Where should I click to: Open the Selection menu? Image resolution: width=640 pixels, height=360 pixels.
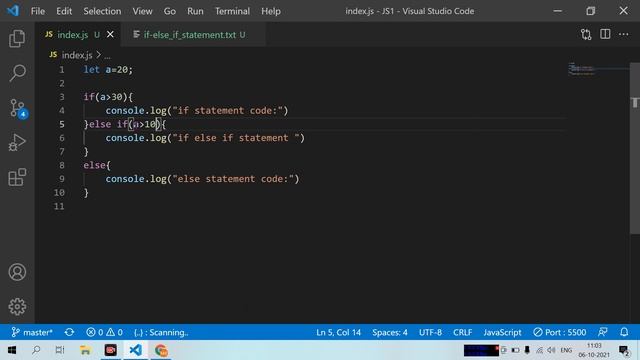102,11
